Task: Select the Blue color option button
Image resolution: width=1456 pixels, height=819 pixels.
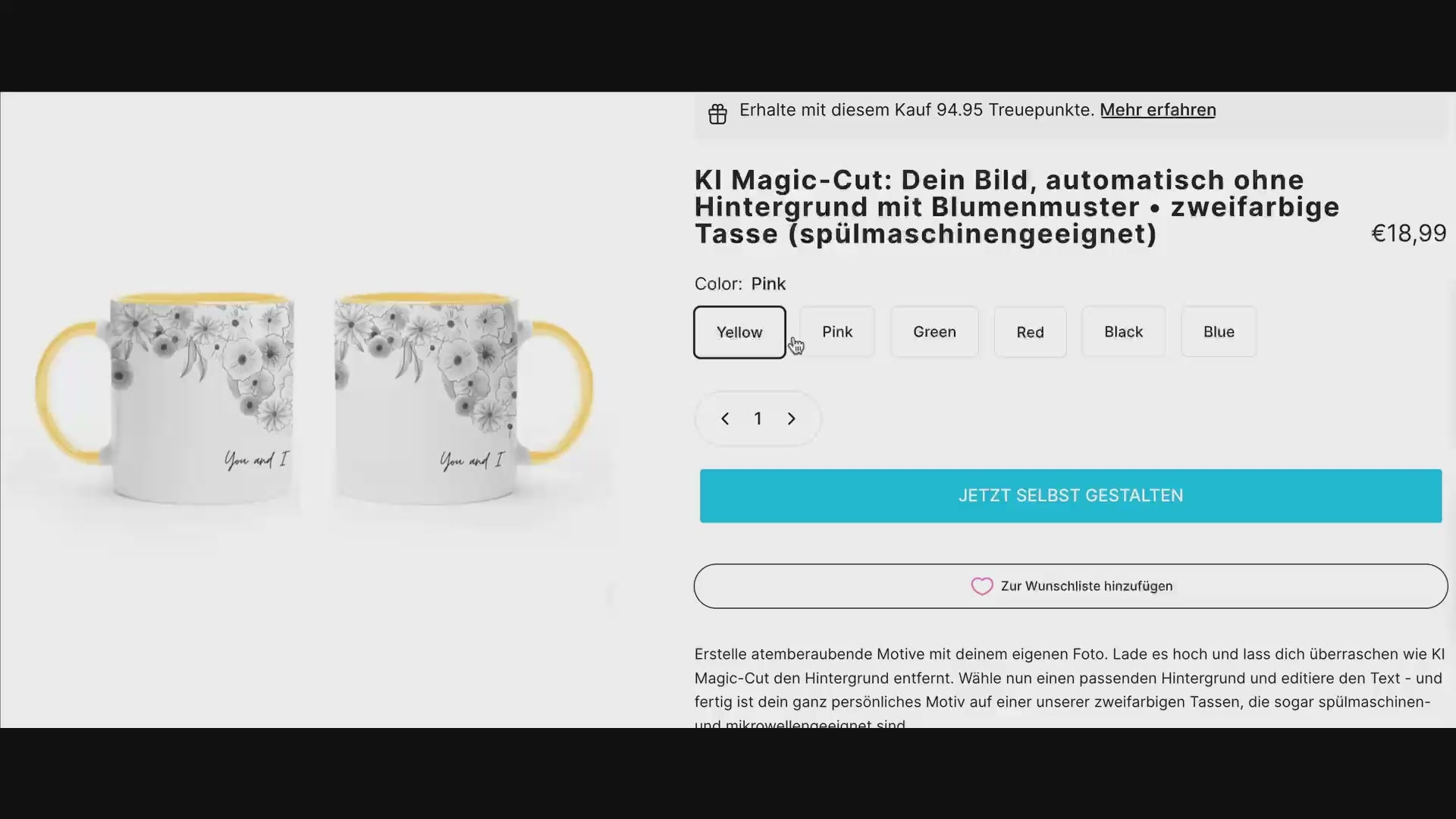Action: click(1219, 331)
